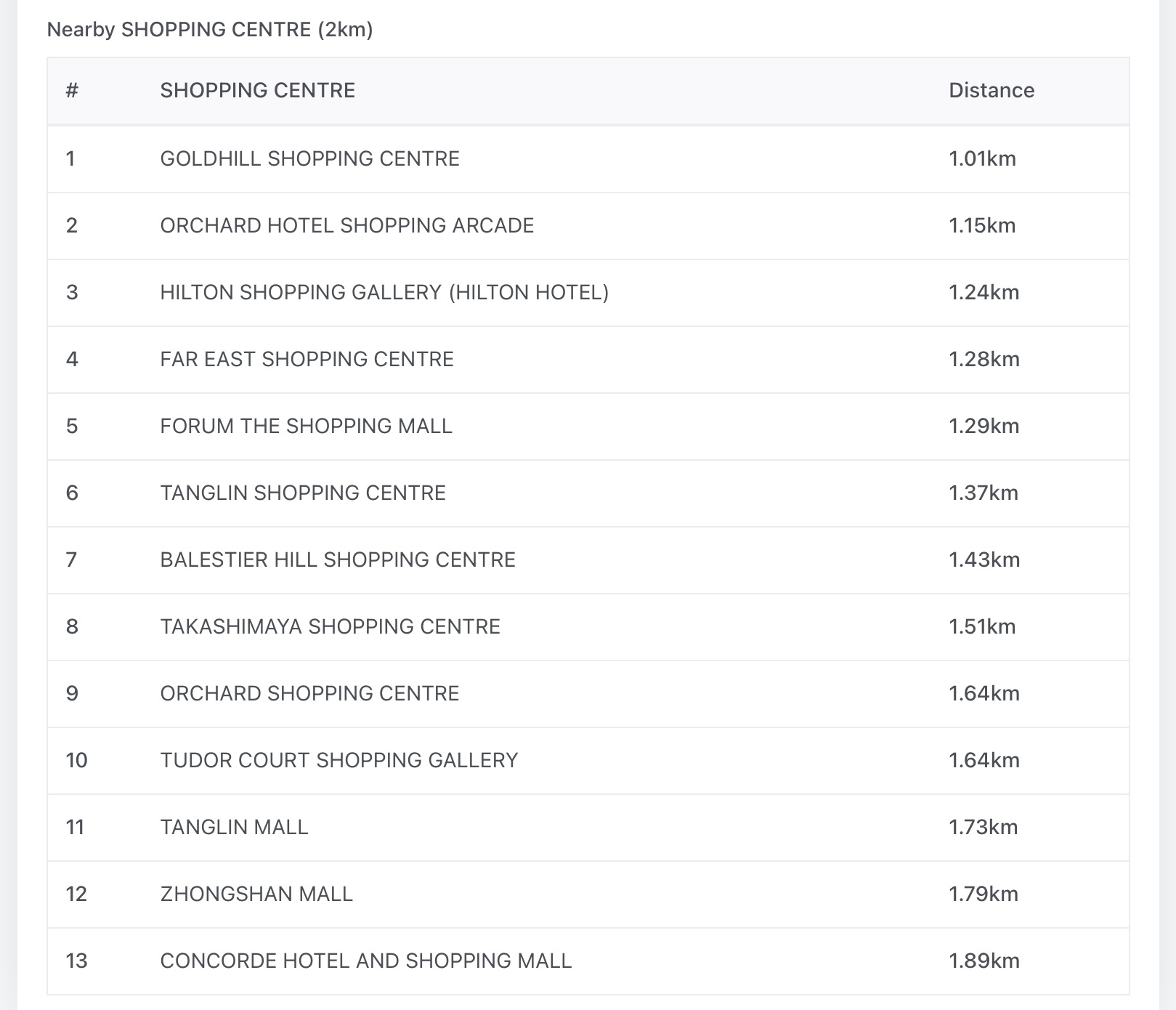
Task: Click the 1.89km distance cell
Action: click(x=984, y=961)
